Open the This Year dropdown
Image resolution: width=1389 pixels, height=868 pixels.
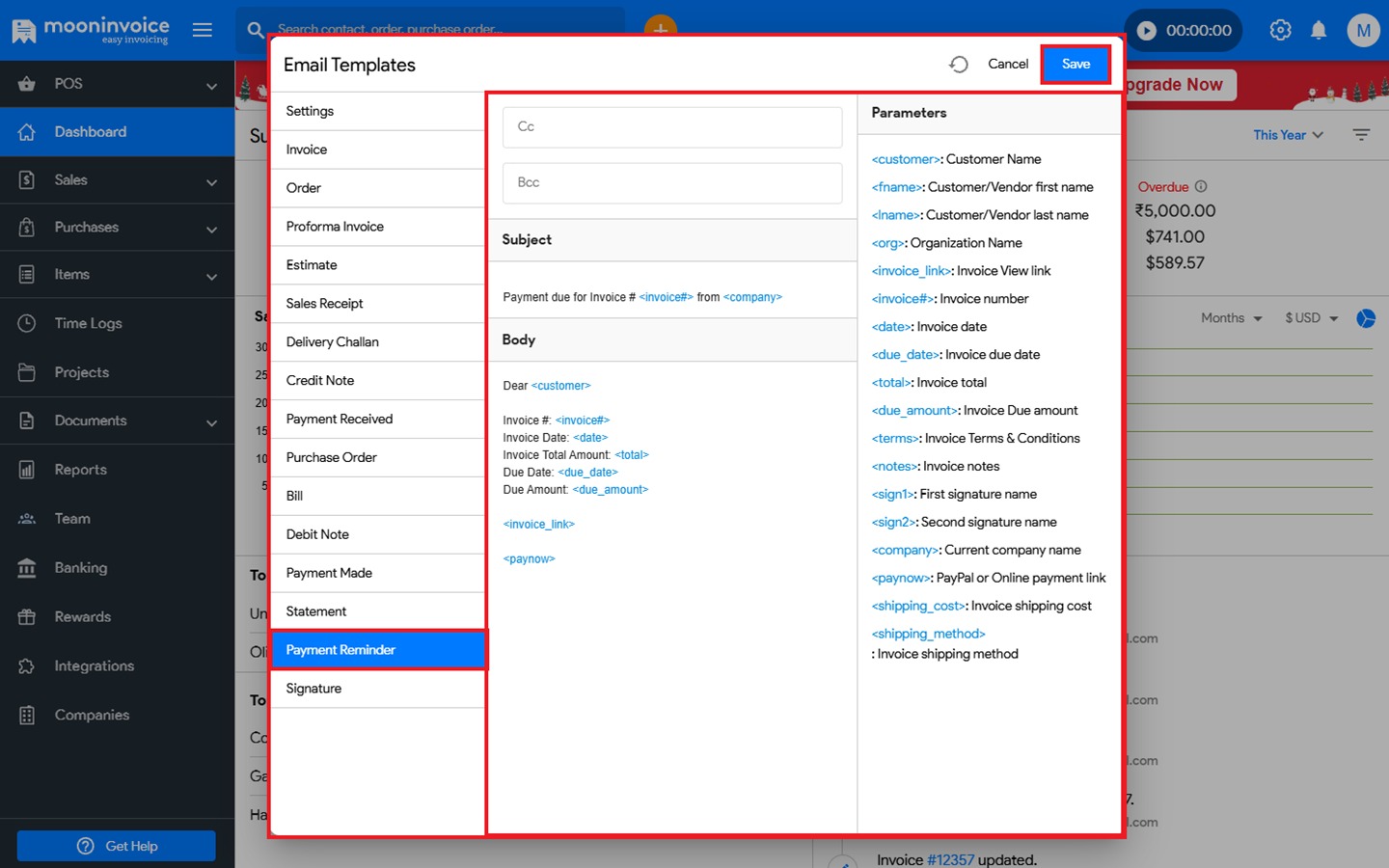point(1288,135)
